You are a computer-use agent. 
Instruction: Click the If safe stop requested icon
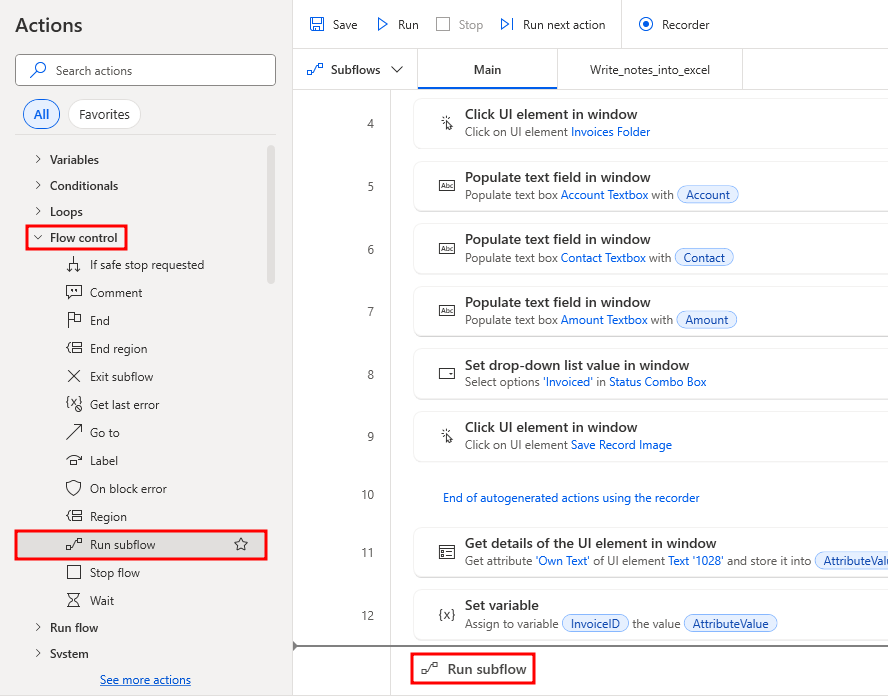(x=74, y=264)
